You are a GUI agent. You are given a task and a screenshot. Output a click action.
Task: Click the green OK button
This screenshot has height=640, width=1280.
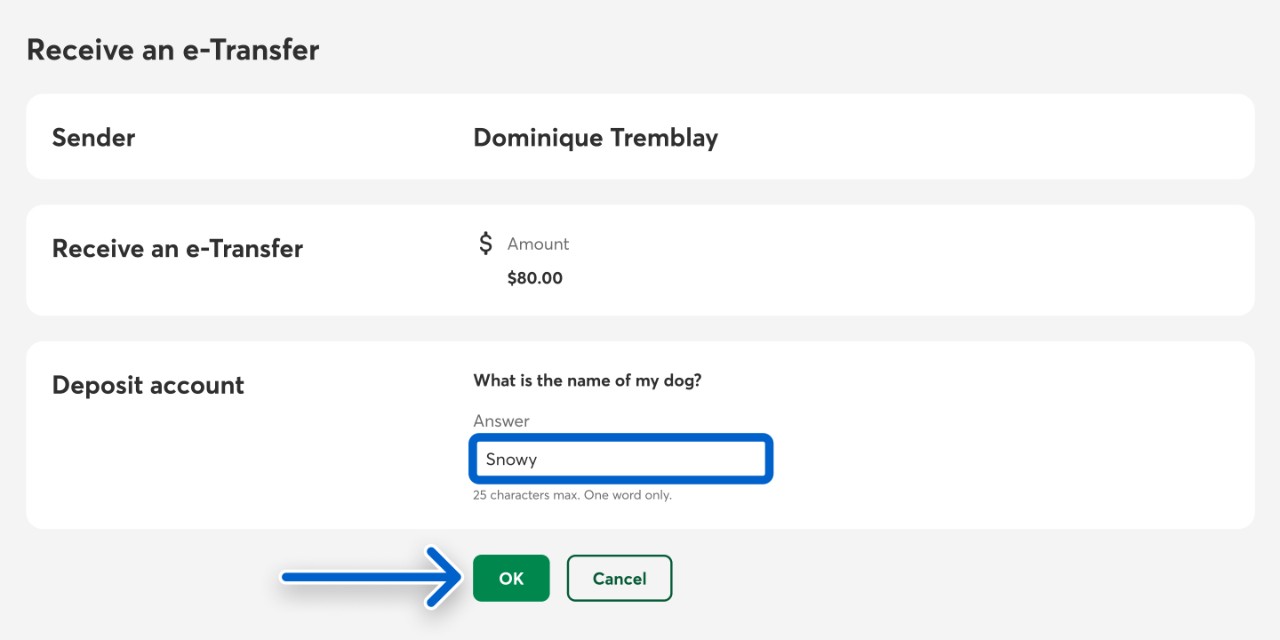click(x=511, y=578)
